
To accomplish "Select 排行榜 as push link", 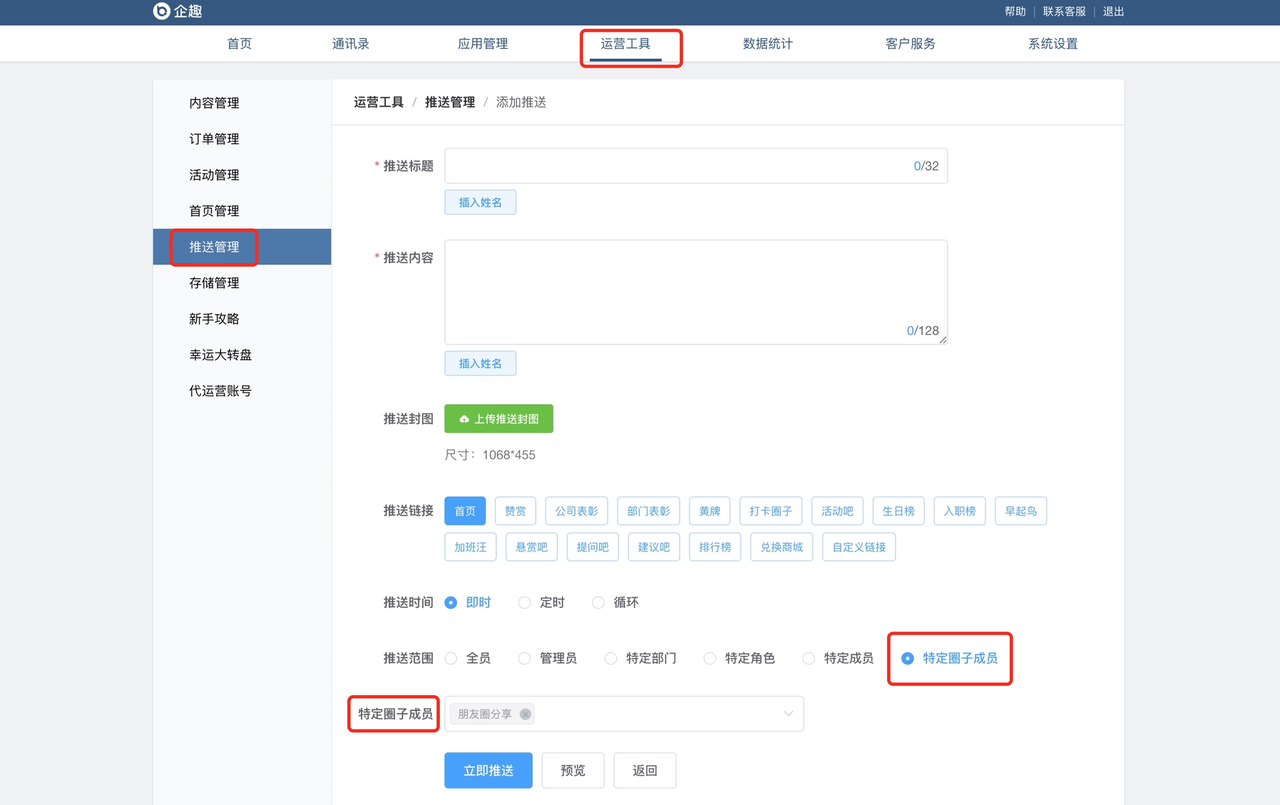I will pyautogui.click(x=715, y=547).
